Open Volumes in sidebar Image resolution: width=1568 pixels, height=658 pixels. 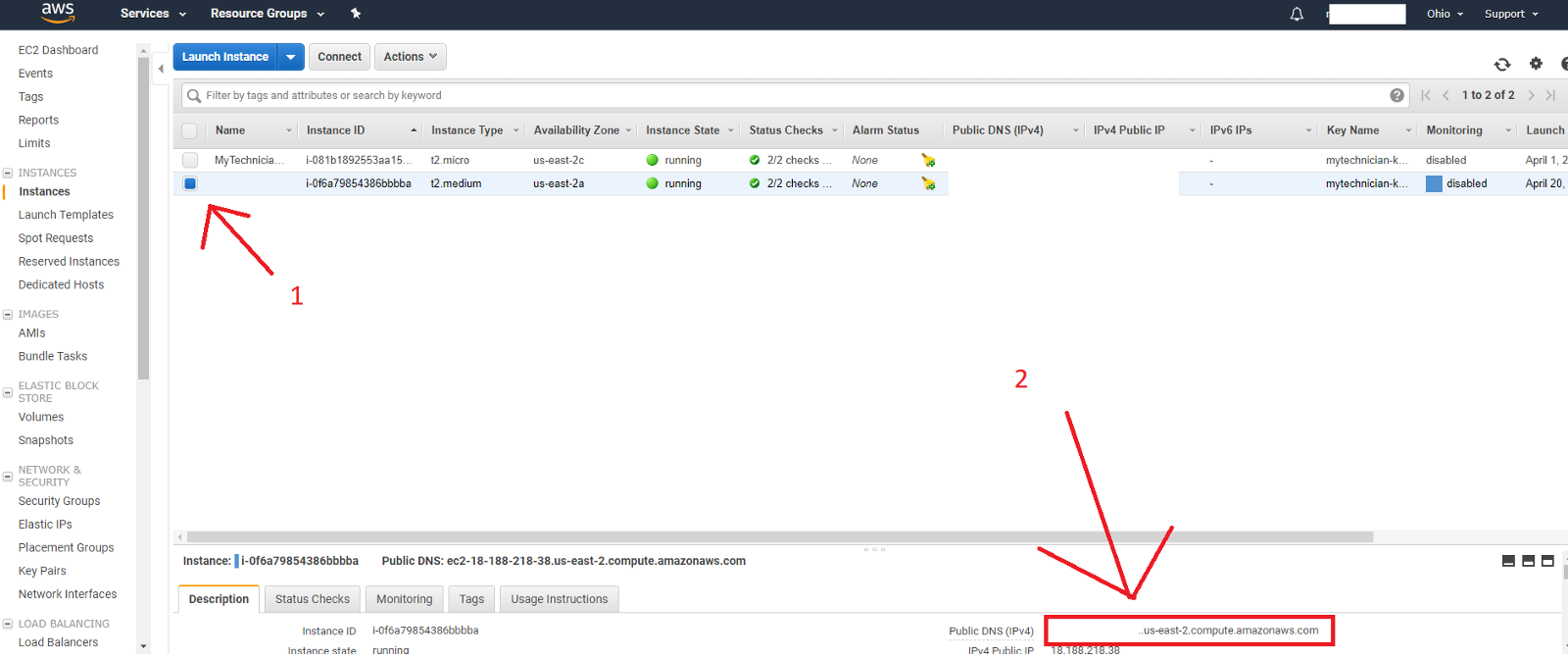41,417
